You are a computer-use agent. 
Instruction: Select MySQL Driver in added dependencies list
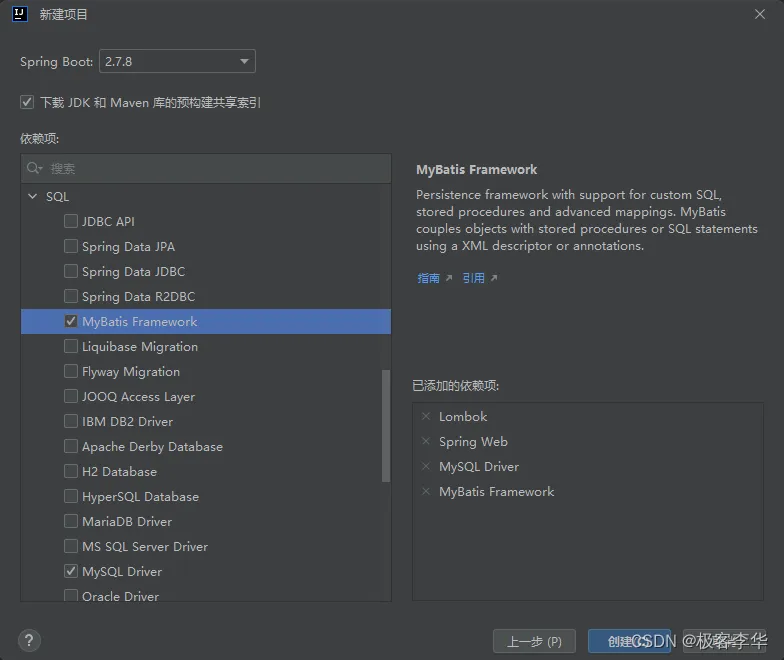[x=479, y=466]
